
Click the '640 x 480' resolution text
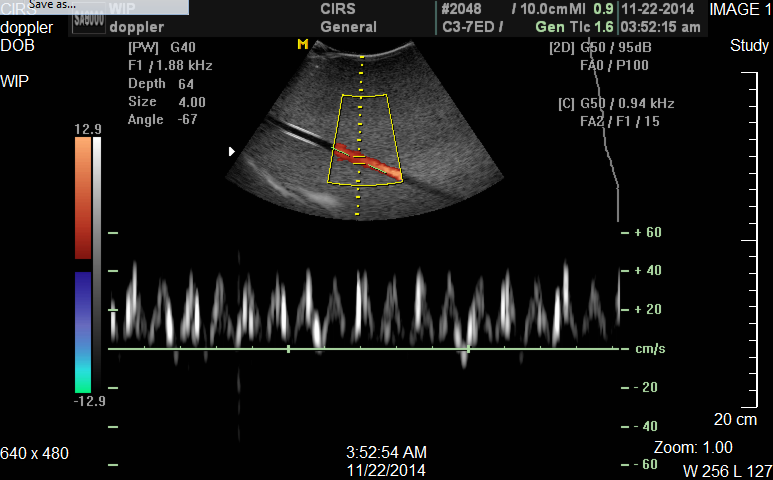pyautogui.click(x=35, y=453)
